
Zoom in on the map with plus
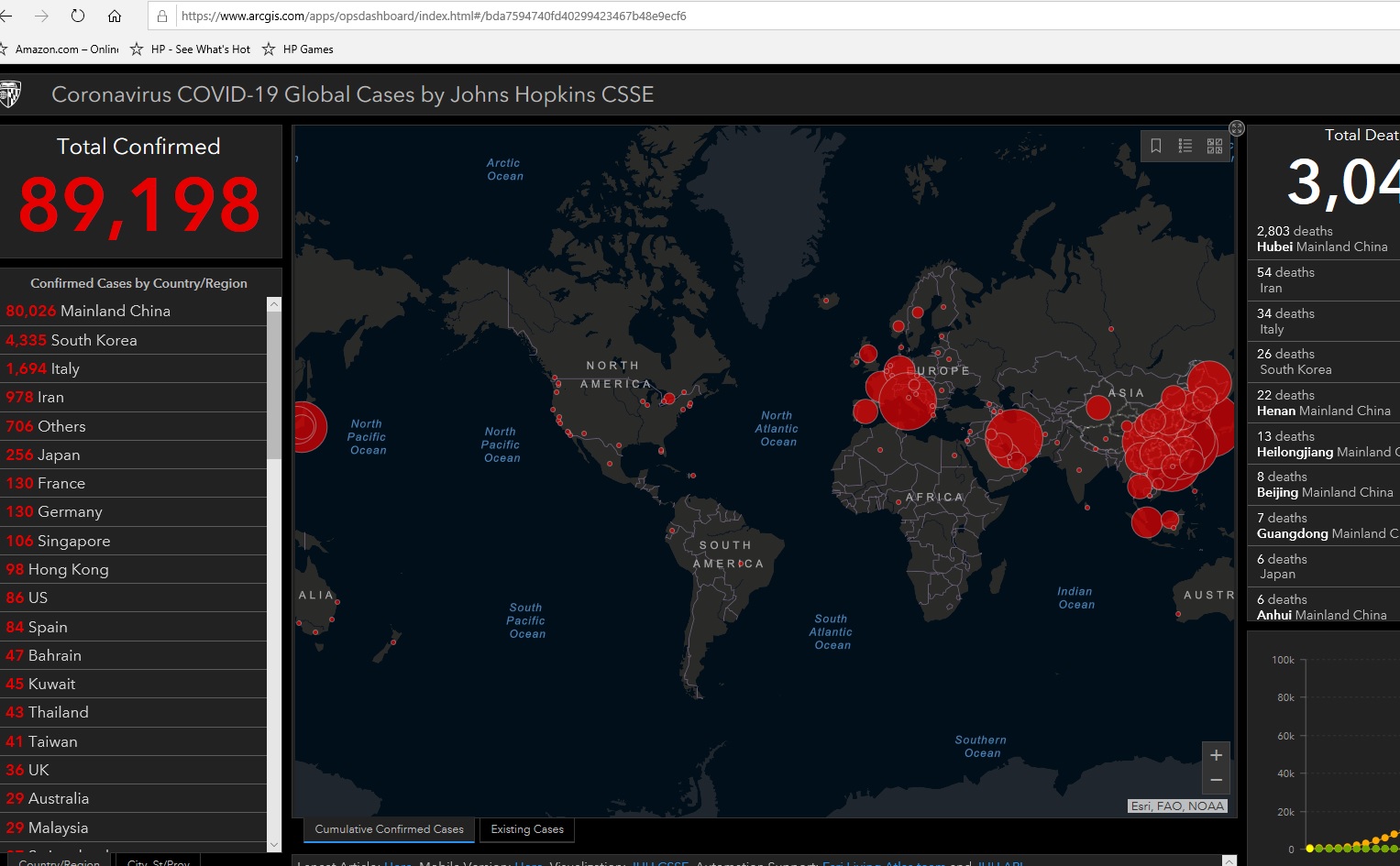1216,755
